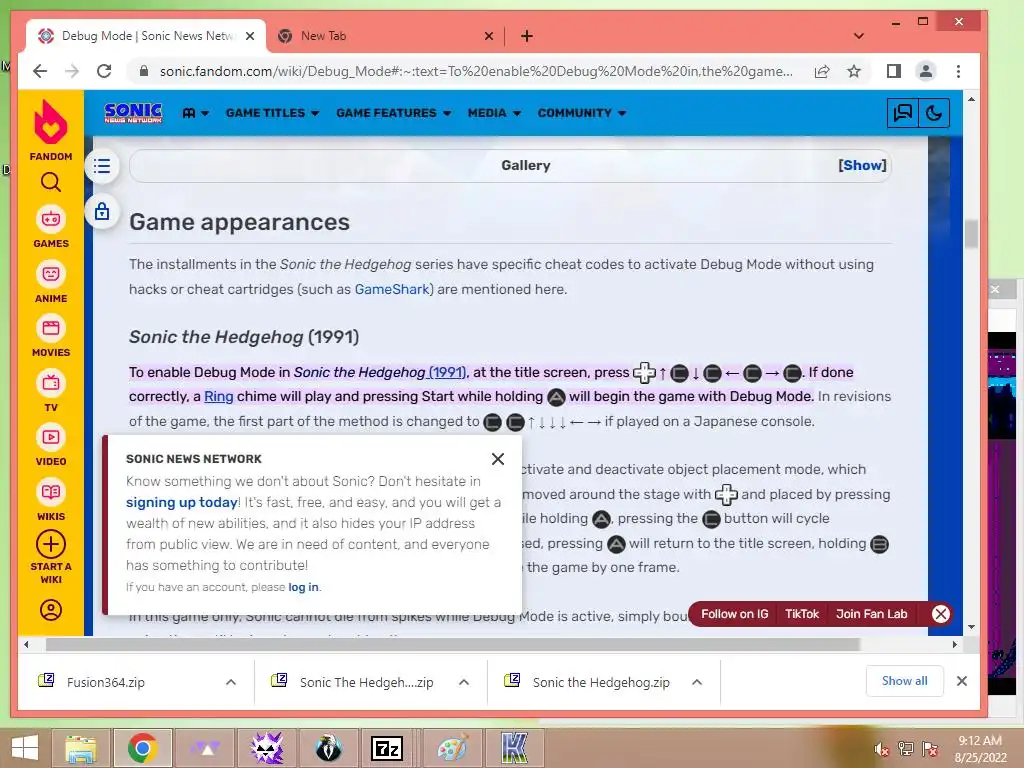
Task: Click the TikTok button
Action: coord(801,615)
